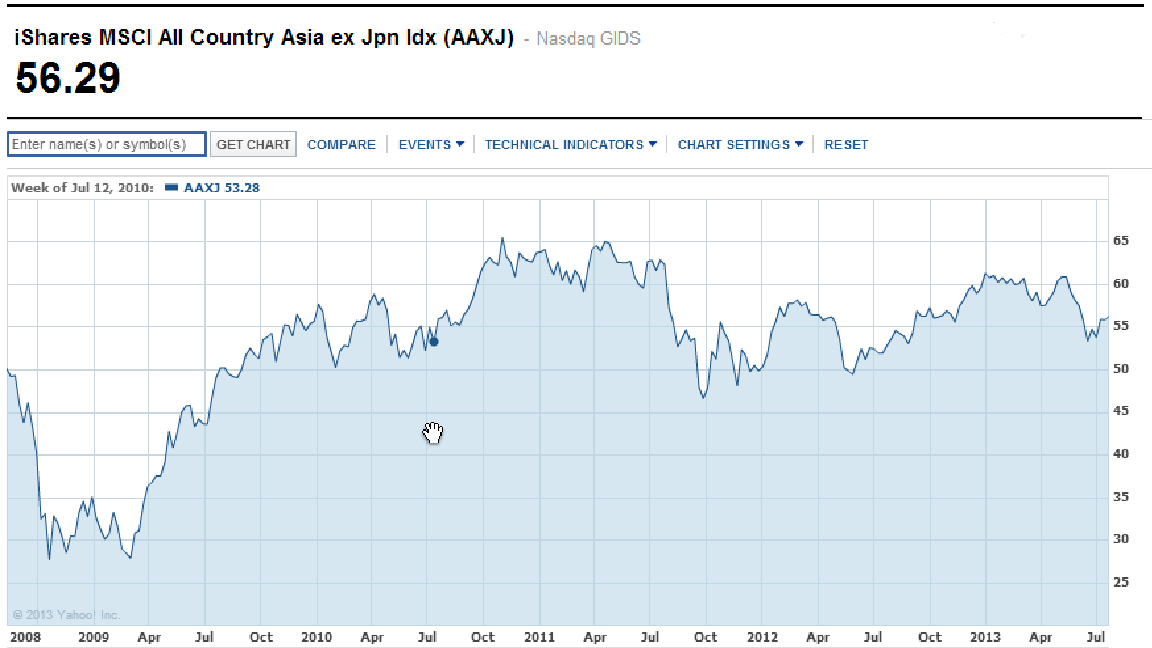Select the 2012 label on the time axis
Viewport: 1152px width, 648px height.
coord(762,637)
